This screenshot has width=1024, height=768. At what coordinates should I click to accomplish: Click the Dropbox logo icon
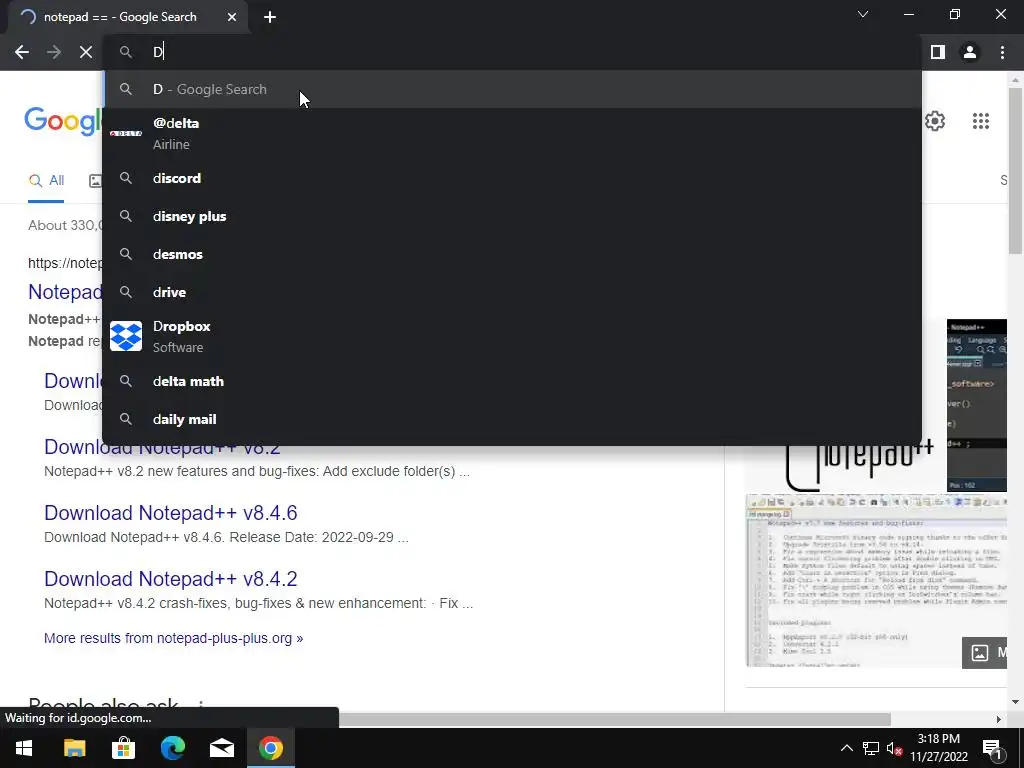pos(126,336)
